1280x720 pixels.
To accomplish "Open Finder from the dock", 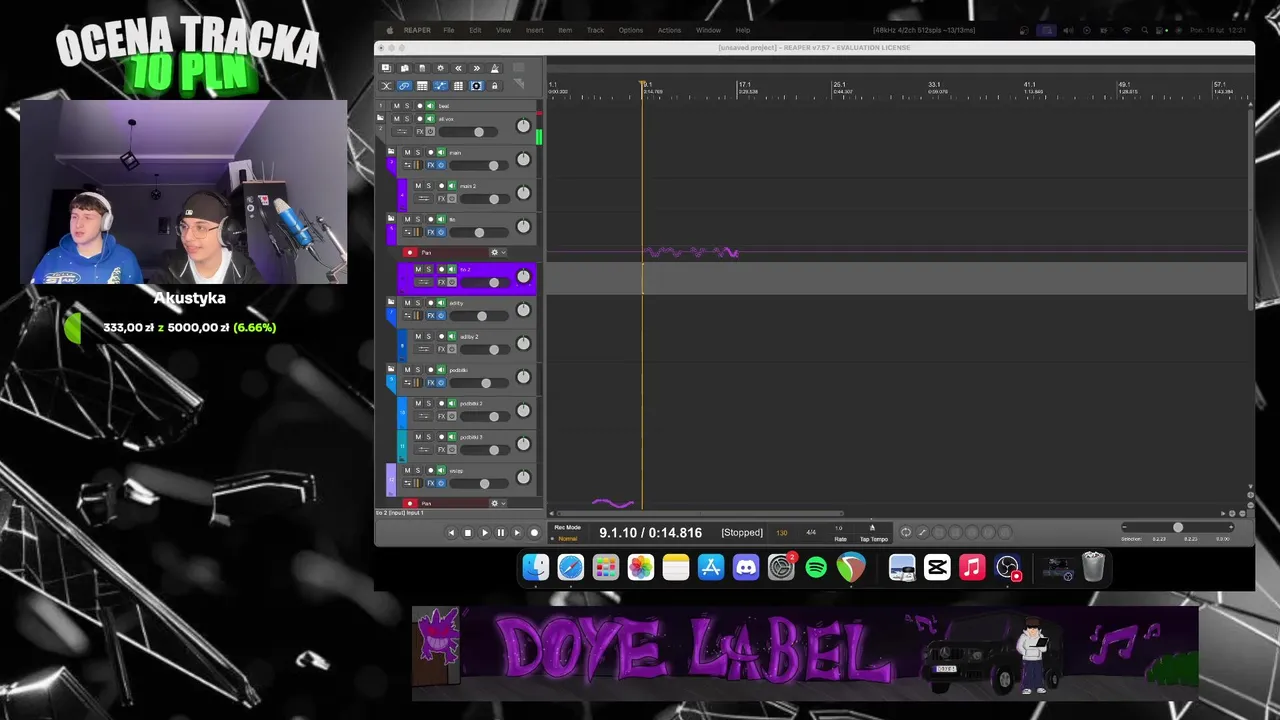I will tap(536, 568).
